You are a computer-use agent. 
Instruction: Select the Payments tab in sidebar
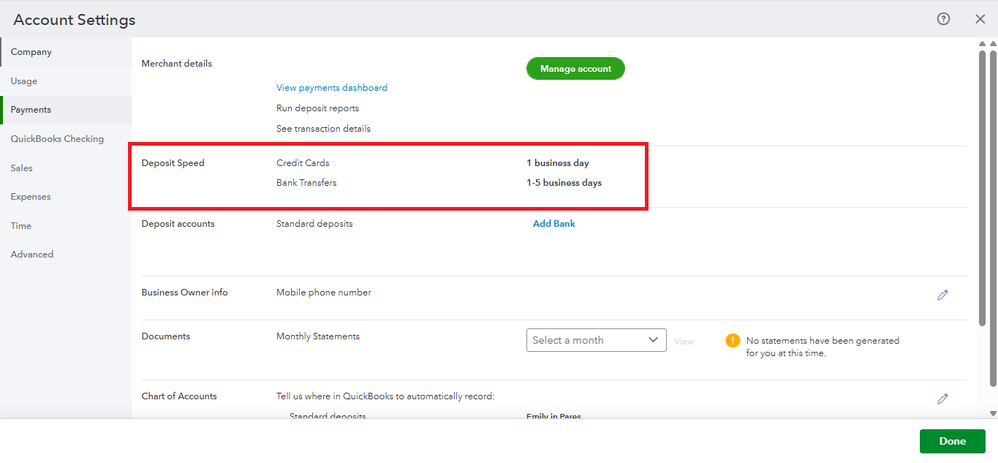coord(66,110)
